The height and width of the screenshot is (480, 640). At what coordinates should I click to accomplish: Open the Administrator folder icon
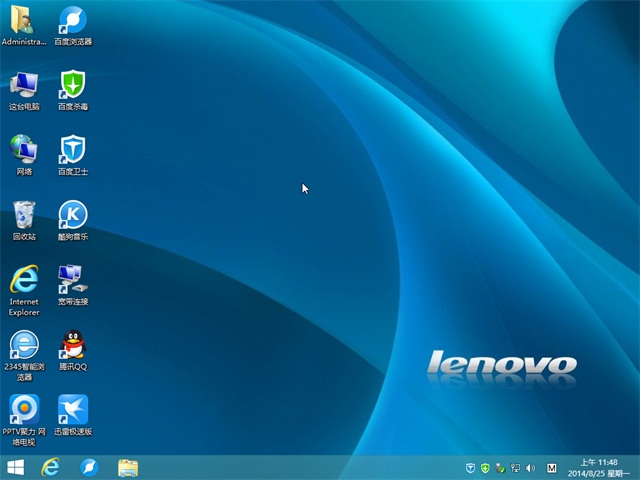(23, 20)
